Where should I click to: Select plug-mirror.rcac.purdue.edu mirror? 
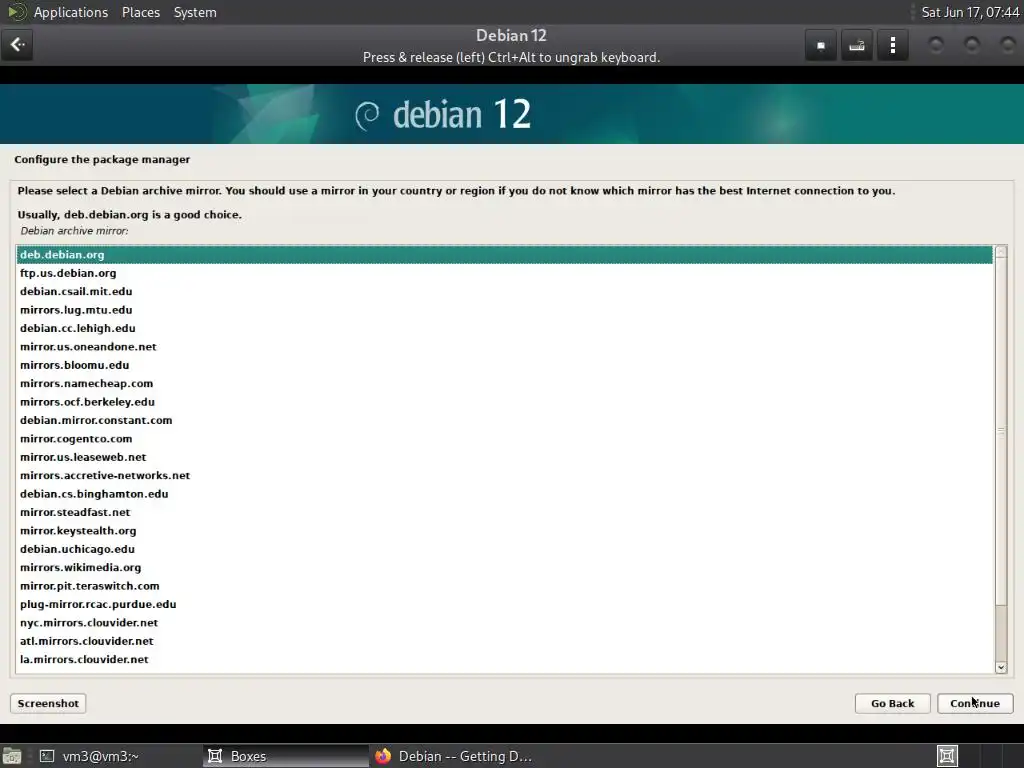[504, 604]
